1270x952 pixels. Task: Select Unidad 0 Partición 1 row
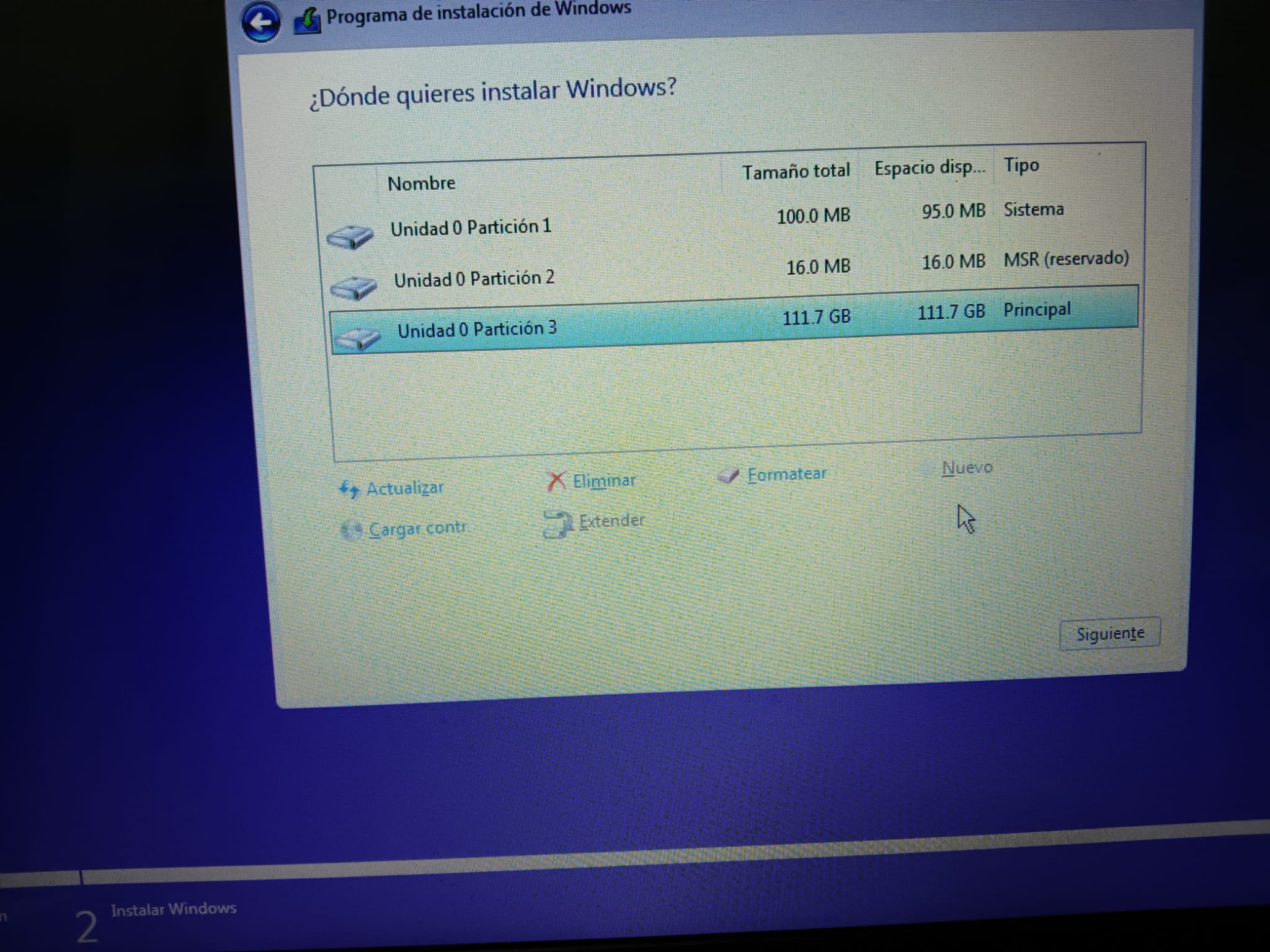tap(471, 227)
